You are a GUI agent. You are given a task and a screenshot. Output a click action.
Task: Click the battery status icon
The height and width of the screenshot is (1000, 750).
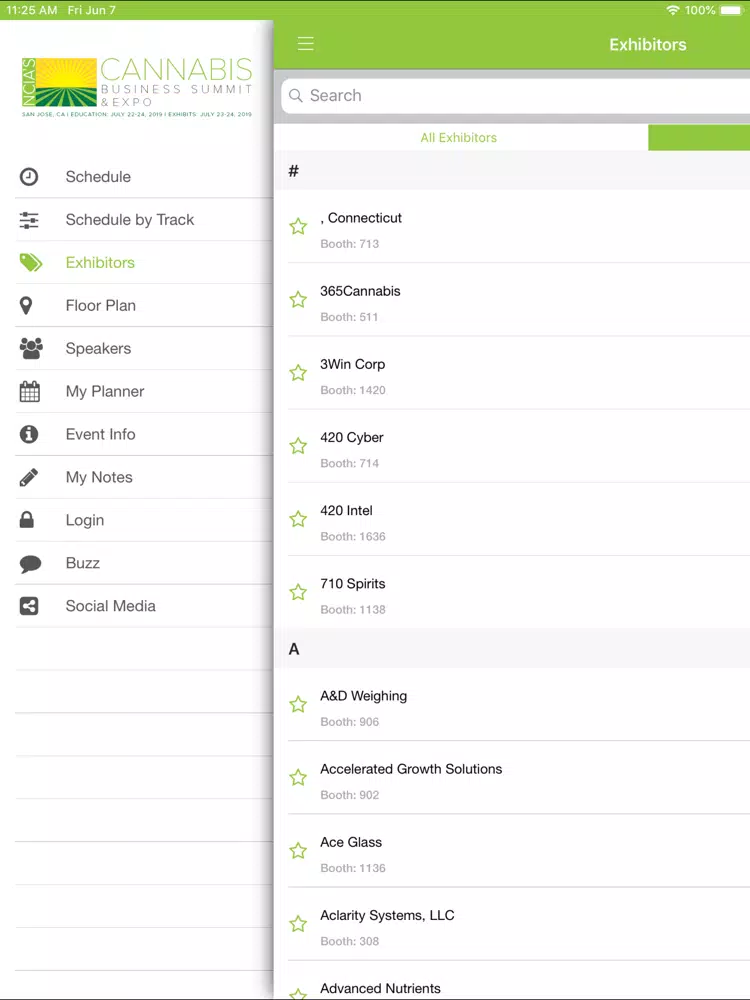click(732, 10)
